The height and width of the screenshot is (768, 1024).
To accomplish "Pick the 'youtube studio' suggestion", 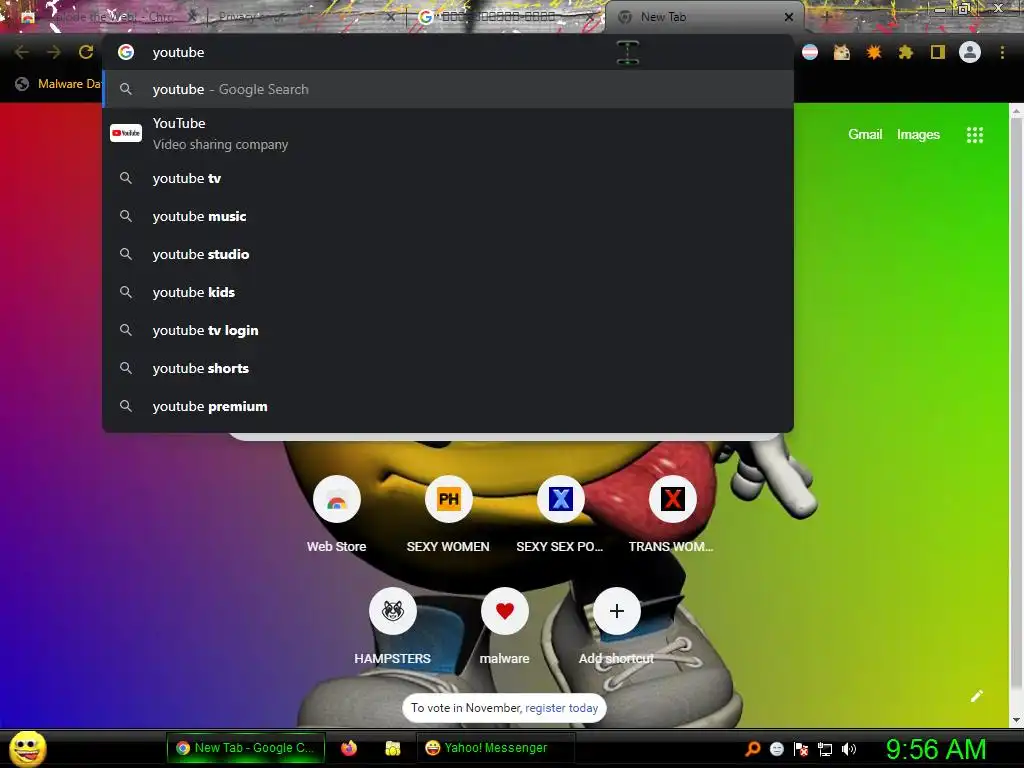I will coord(448,254).
